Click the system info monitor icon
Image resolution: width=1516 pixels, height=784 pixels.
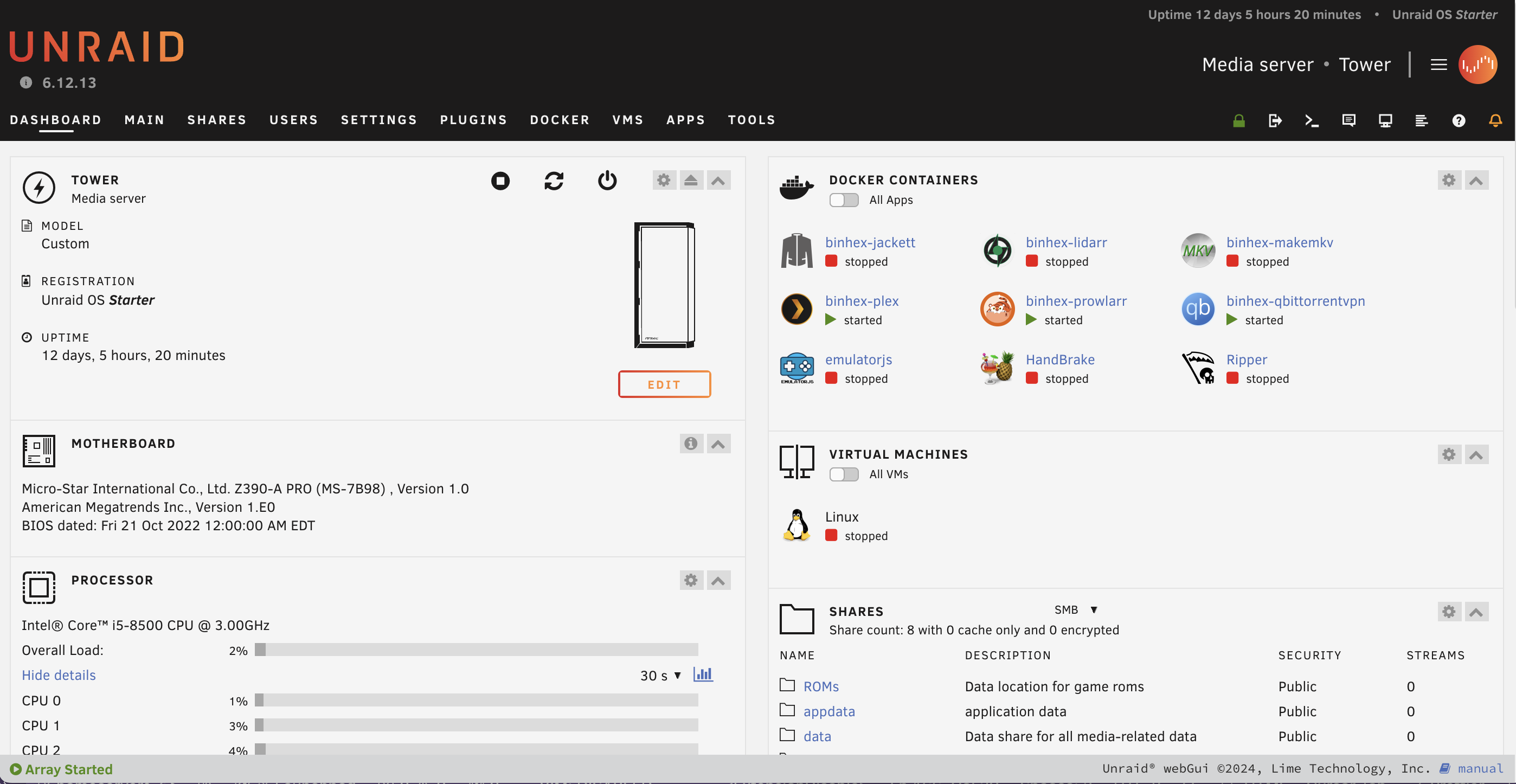point(1385,121)
